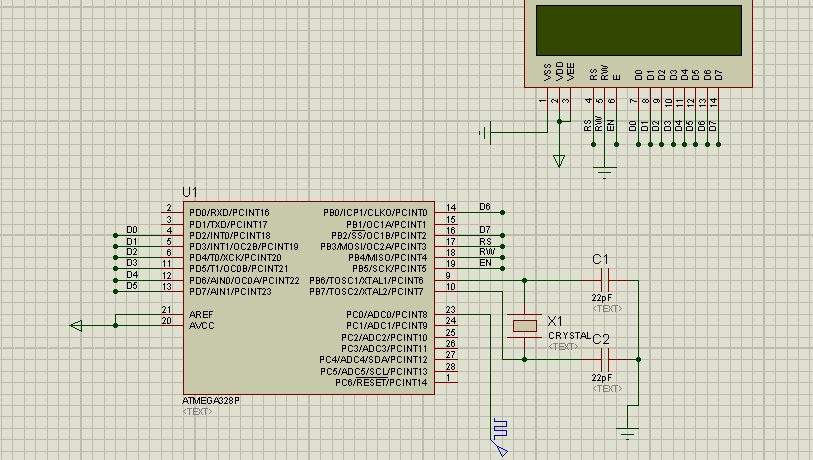813x460 pixels.
Task: Click the PB0/ICP1/CLKO/PCINT0 pin label
Action: point(374,213)
